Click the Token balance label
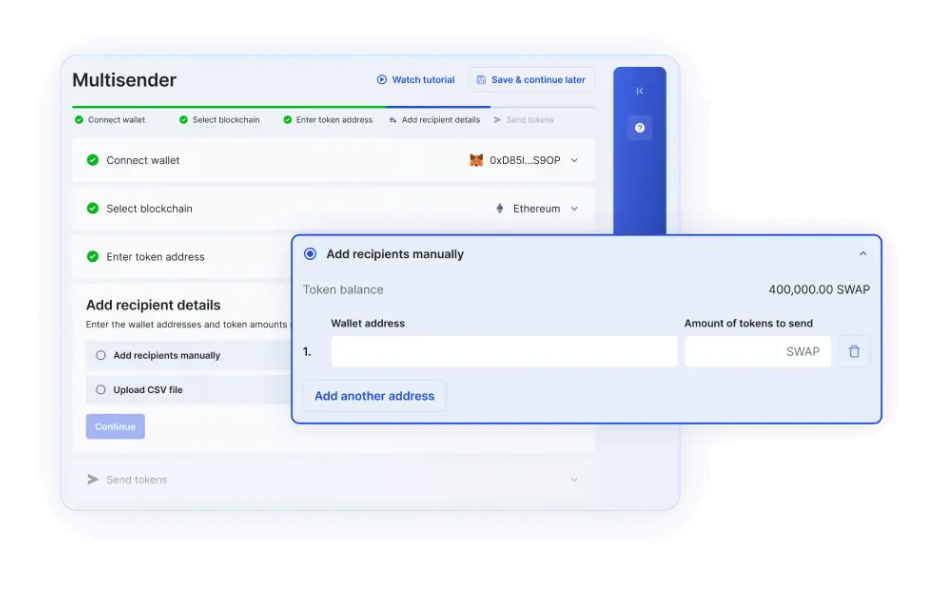935x593 pixels. (343, 289)
